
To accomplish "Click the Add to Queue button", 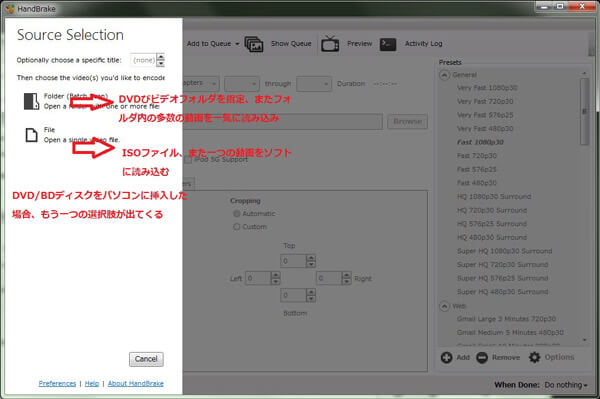I will click(x=209, y=44).
